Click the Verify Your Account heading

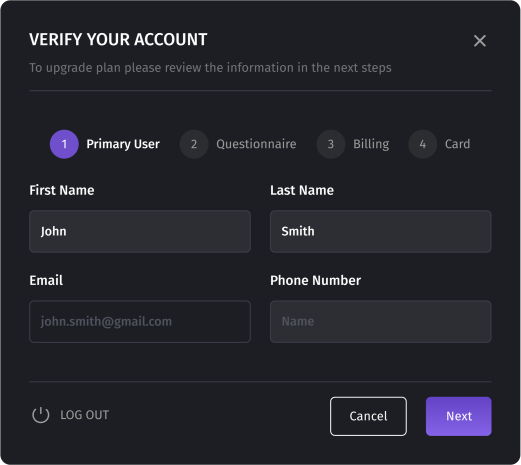coord(118,39)
